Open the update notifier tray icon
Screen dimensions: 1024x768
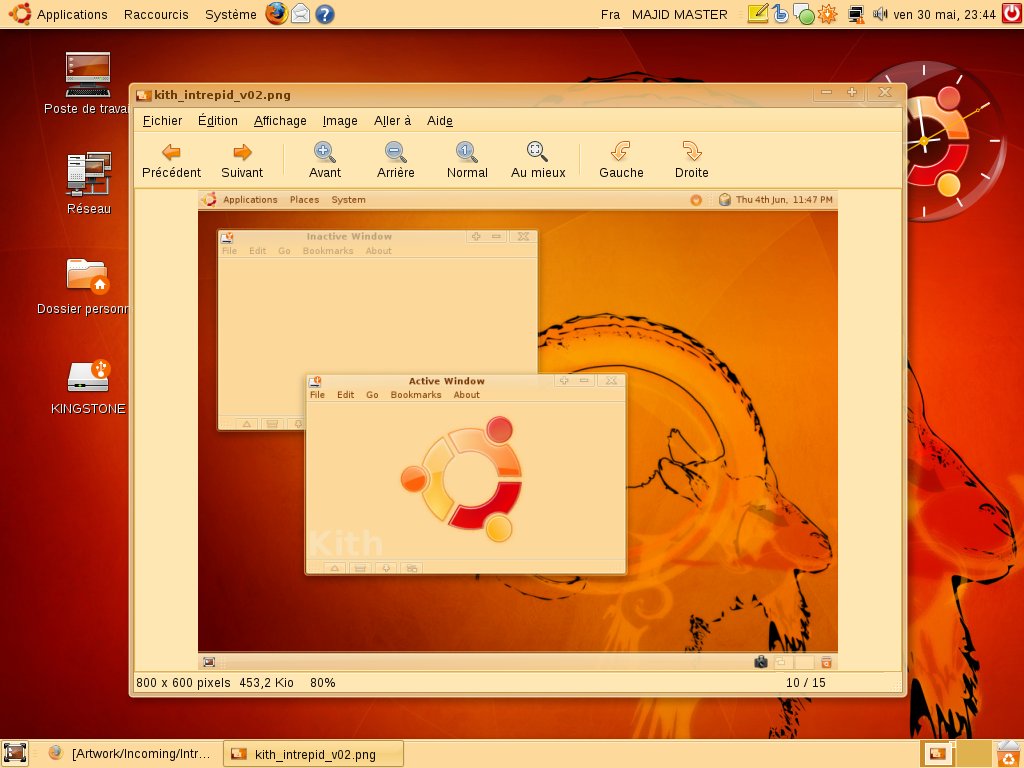pyautogui.click(x=827, y=14)
